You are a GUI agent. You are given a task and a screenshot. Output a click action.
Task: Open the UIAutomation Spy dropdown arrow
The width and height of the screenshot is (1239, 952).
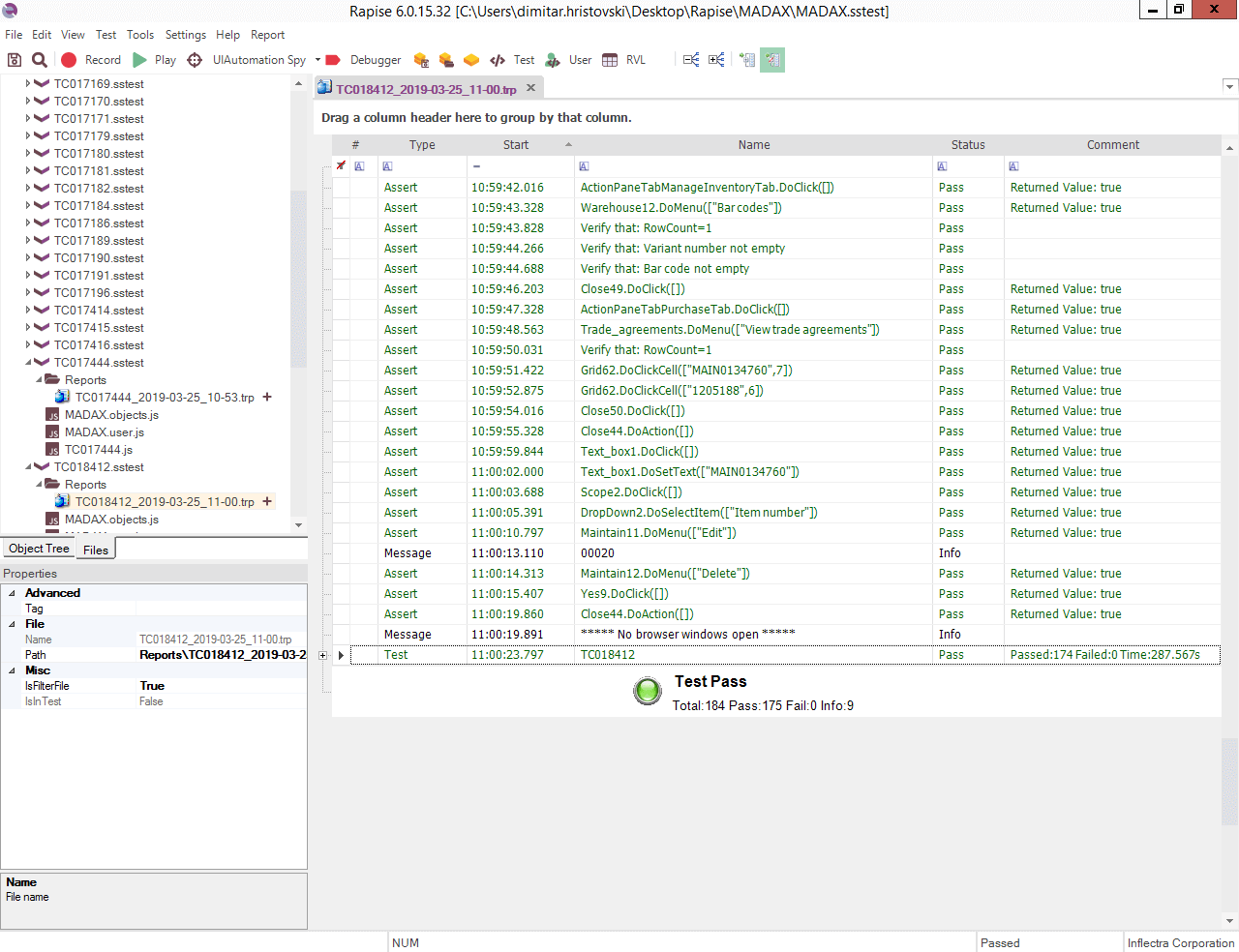pos(317,60)
